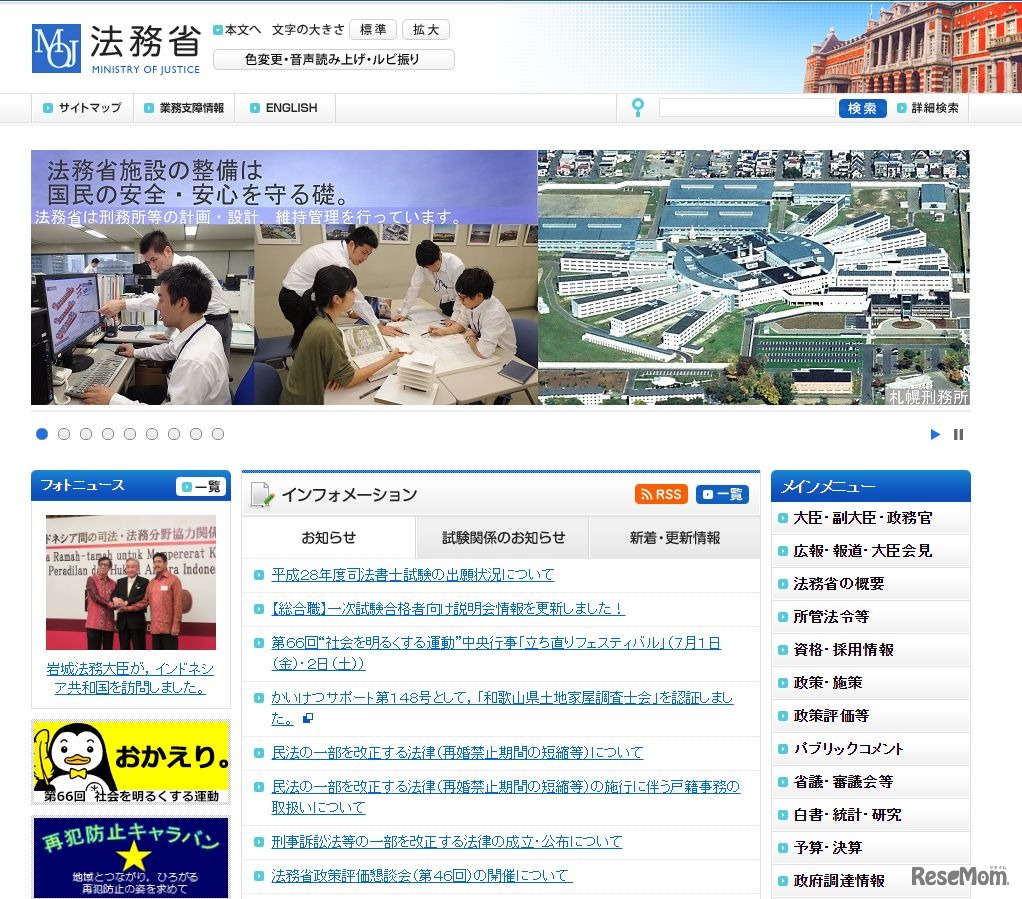Image resolution: width=1022 pixels, height=899 pixels.
Task: Enlarge text size with the 拡大 button
Action: click(426, 29)
